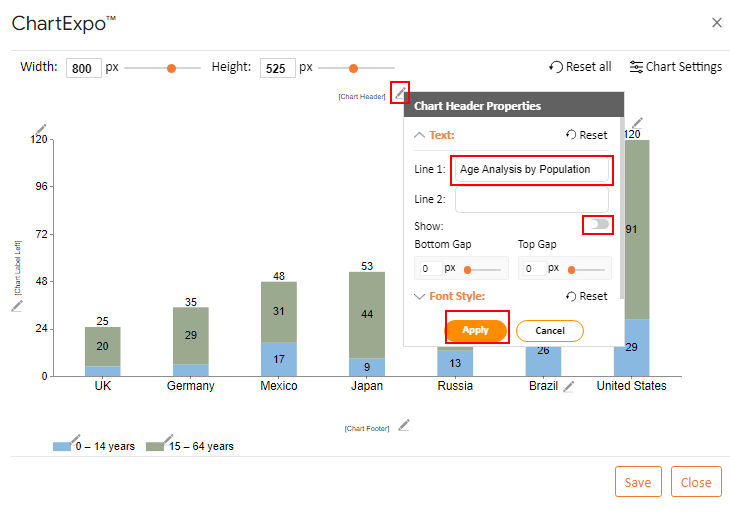Expand the Font Style section
This screenshot has height=516, width=730.
point(419,296)
